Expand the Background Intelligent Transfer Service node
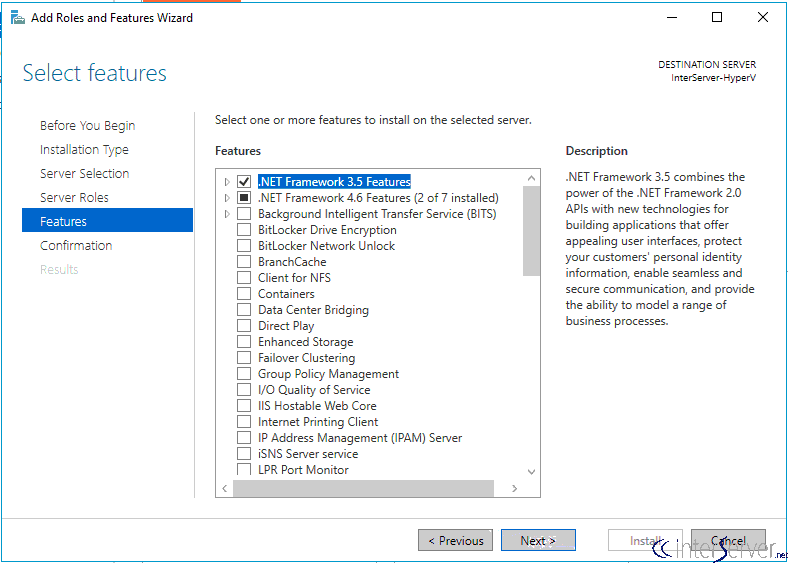 click(x=227, y=214)
